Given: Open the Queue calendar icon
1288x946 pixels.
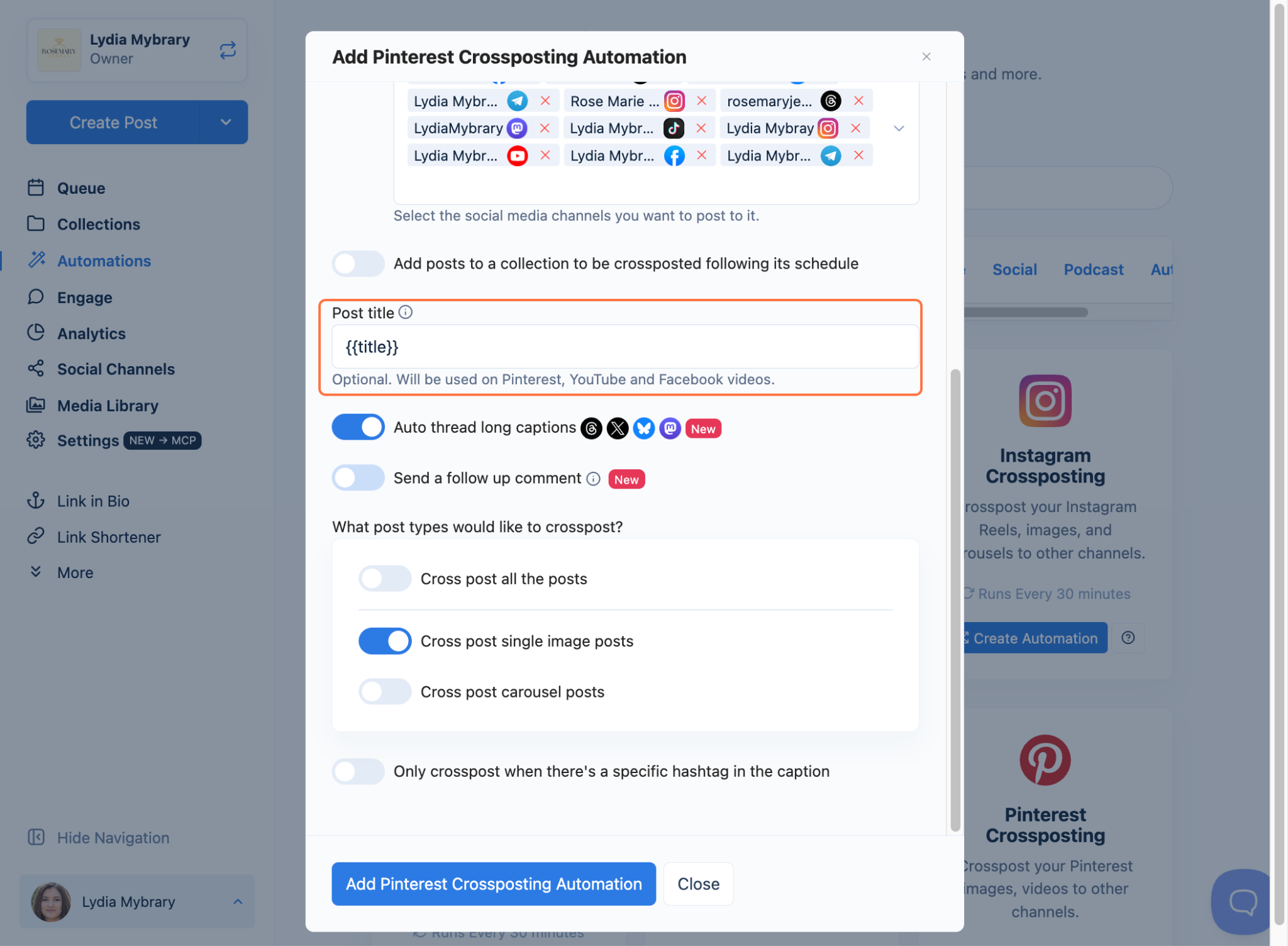Looking at the screenshot, I should [x=36, y=187].
